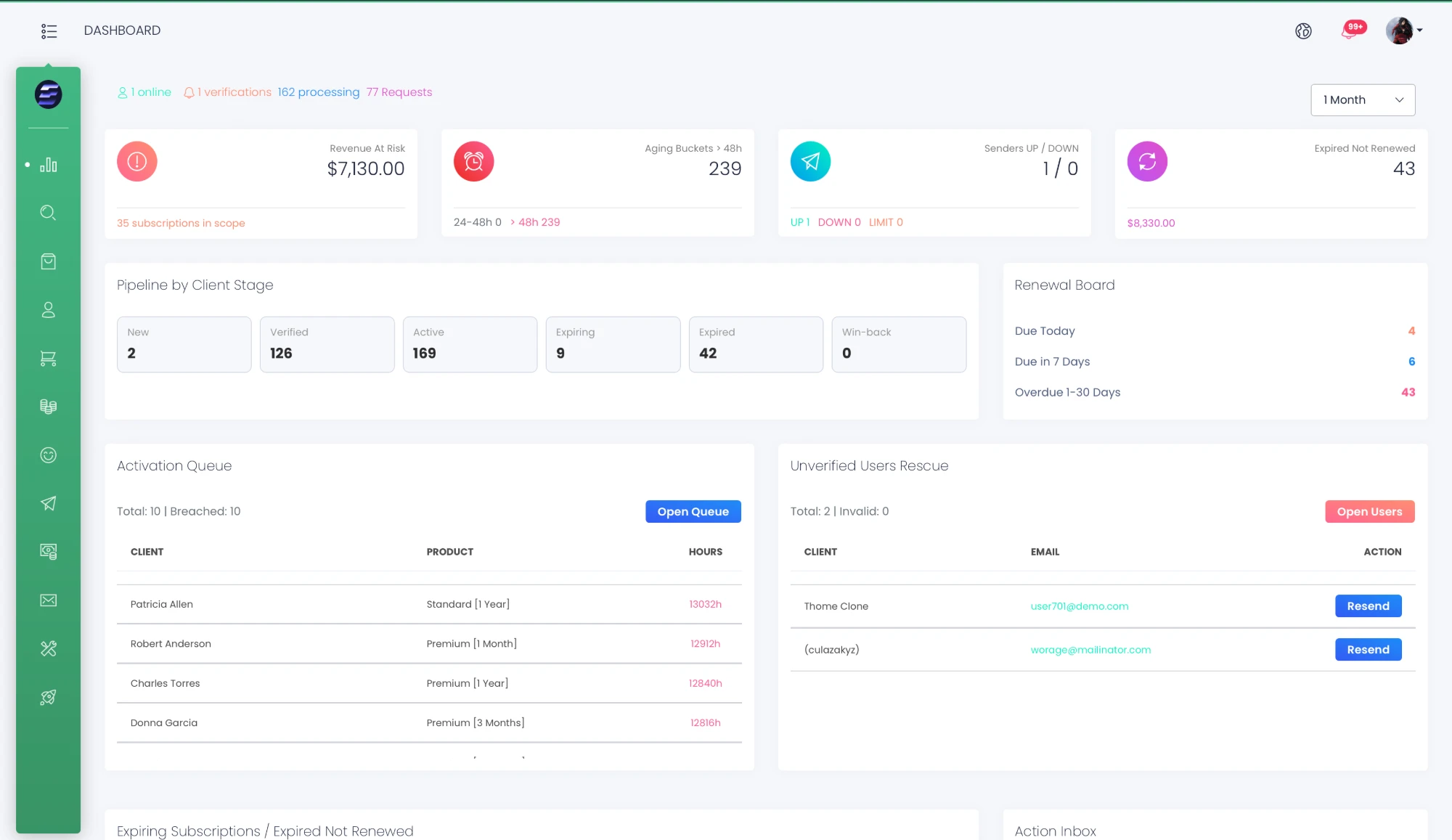
Task: Resend verification to (culazakyz)
Action: pyautogui.click(x=1369, y=650)
